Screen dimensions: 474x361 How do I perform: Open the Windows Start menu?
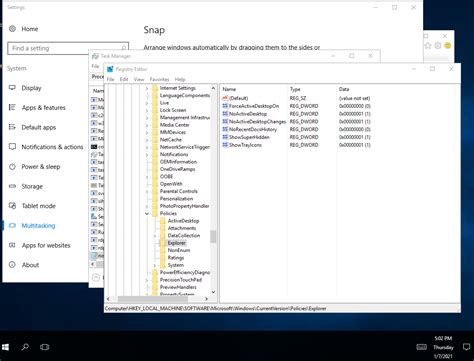pos(5,347)
